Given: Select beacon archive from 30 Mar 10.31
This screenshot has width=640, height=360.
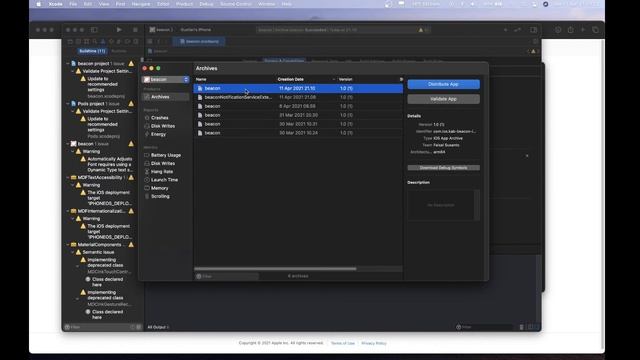Looking at the screenshot, I should (x=298, y=124).
